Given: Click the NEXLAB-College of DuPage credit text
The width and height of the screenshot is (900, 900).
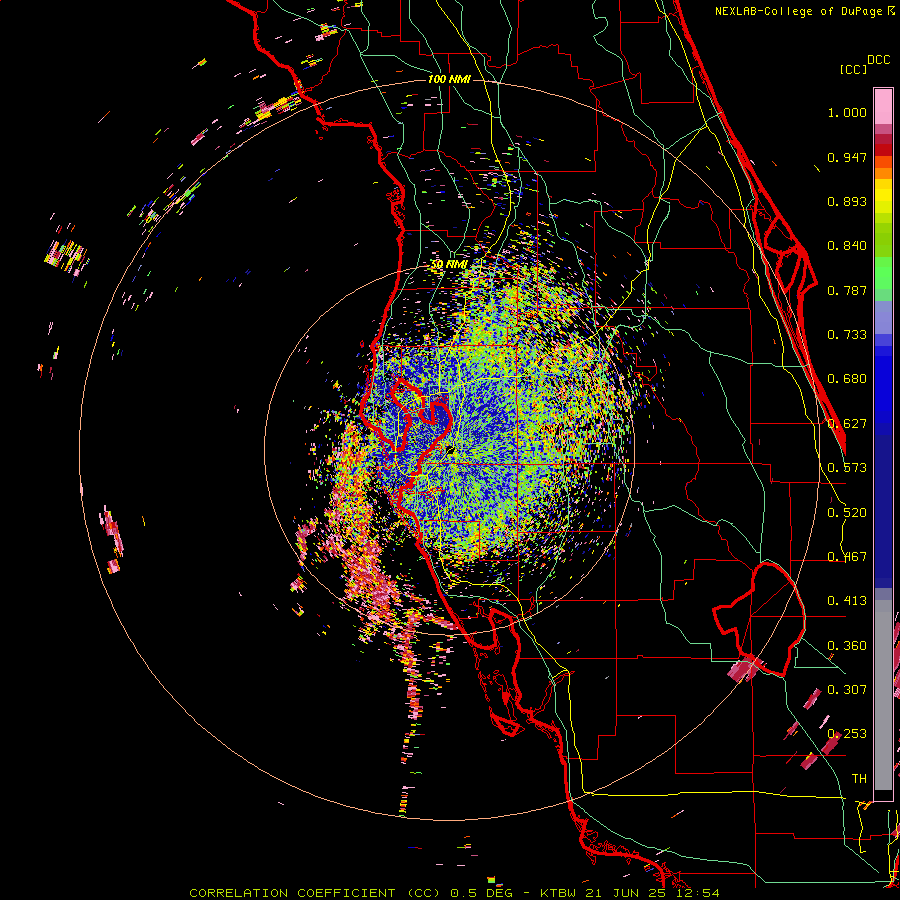Looking at the screenshot, I should (799, 11).
